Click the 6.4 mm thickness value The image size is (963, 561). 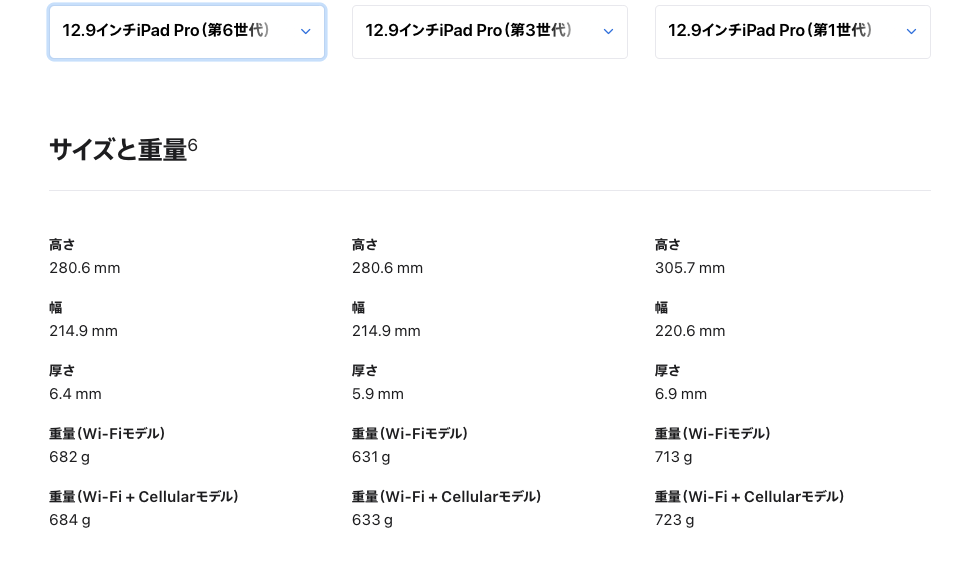coord(75,394)
